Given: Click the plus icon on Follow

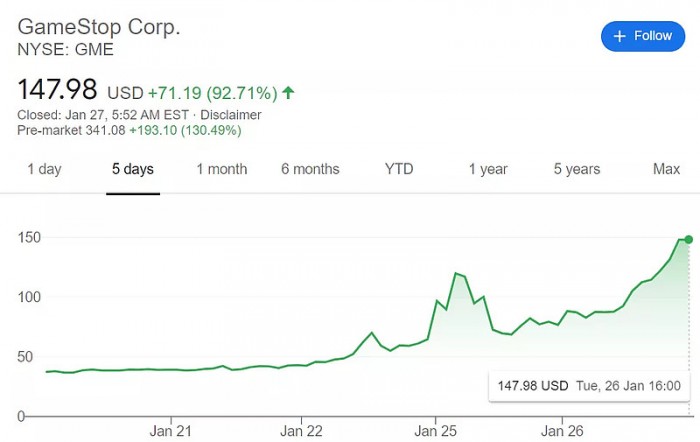Looking at the screenshot, I should 620,36.
